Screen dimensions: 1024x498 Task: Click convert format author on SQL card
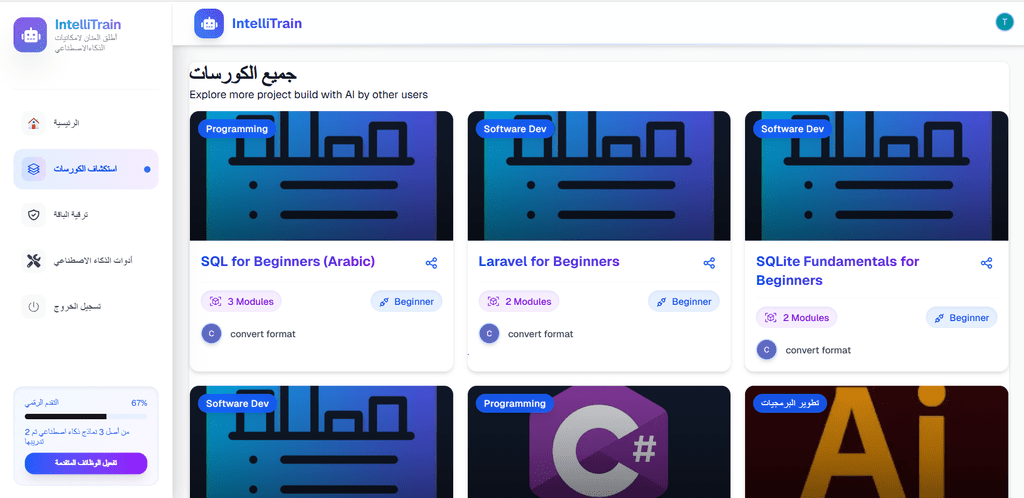(263, 334)
